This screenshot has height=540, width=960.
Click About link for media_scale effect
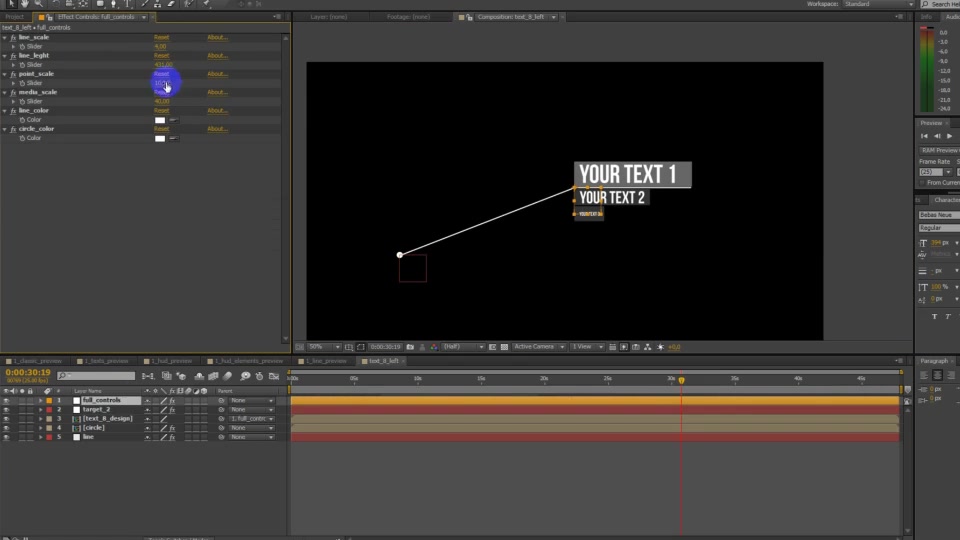click(217, 92)
